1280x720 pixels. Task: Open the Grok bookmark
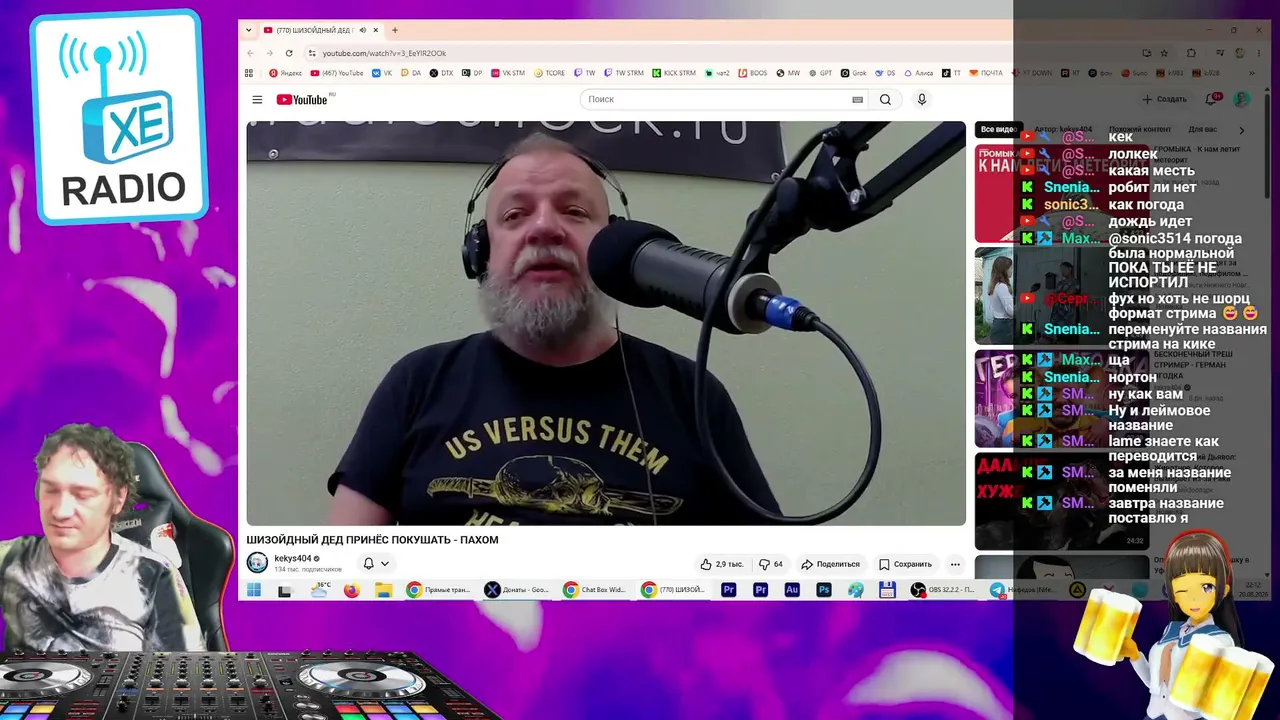[853, 73]
